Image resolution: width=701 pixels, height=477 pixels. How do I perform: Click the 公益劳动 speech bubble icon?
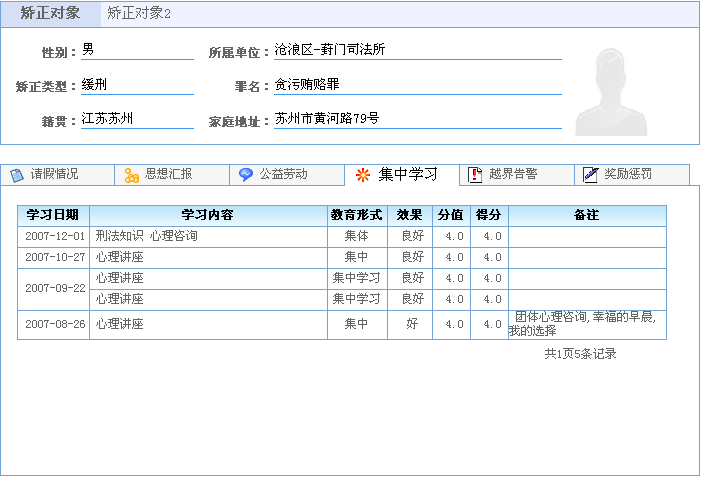[246, 175]
